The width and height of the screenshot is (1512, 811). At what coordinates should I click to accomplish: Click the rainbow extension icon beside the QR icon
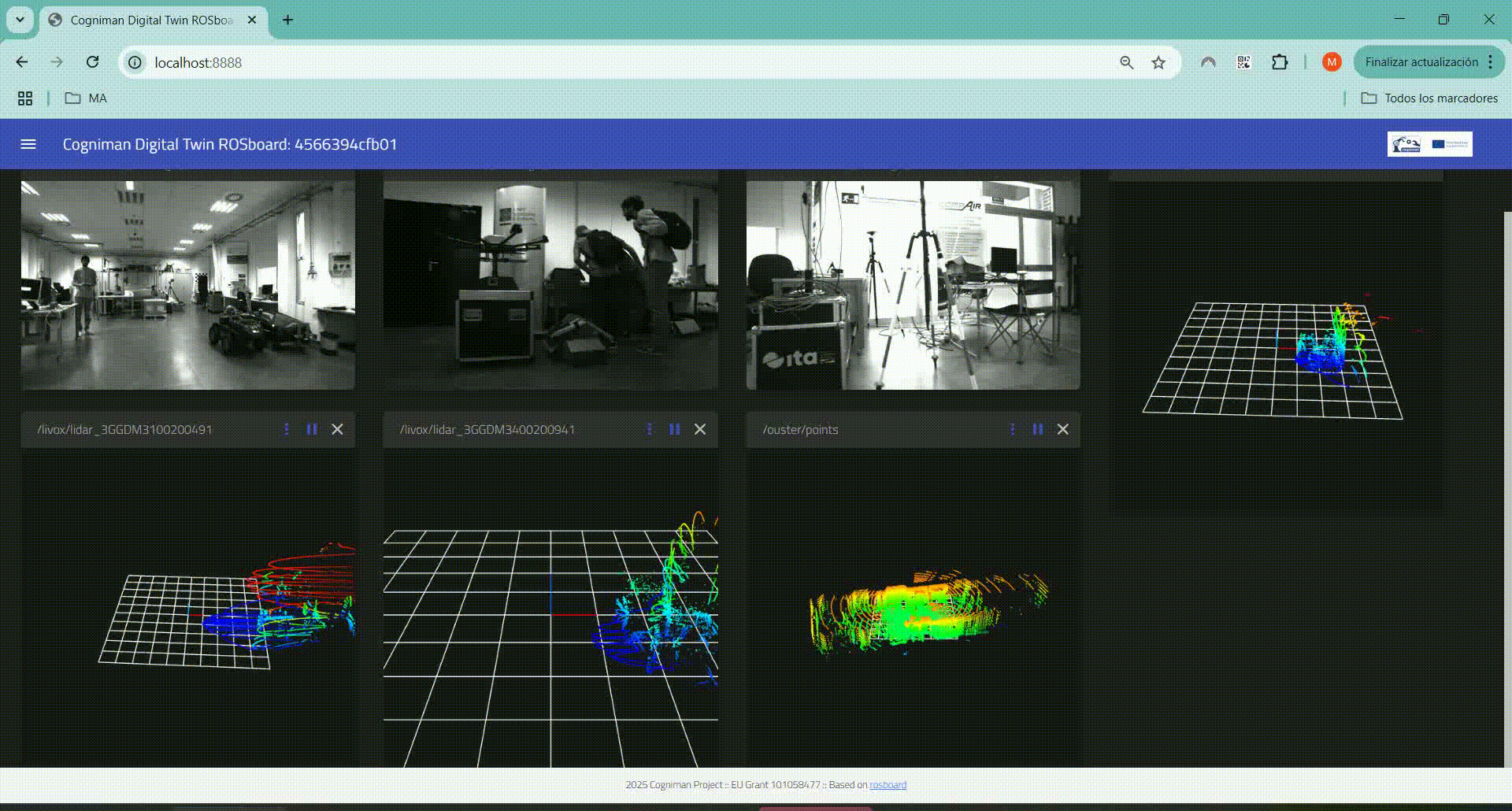(x=1208, y=62)
